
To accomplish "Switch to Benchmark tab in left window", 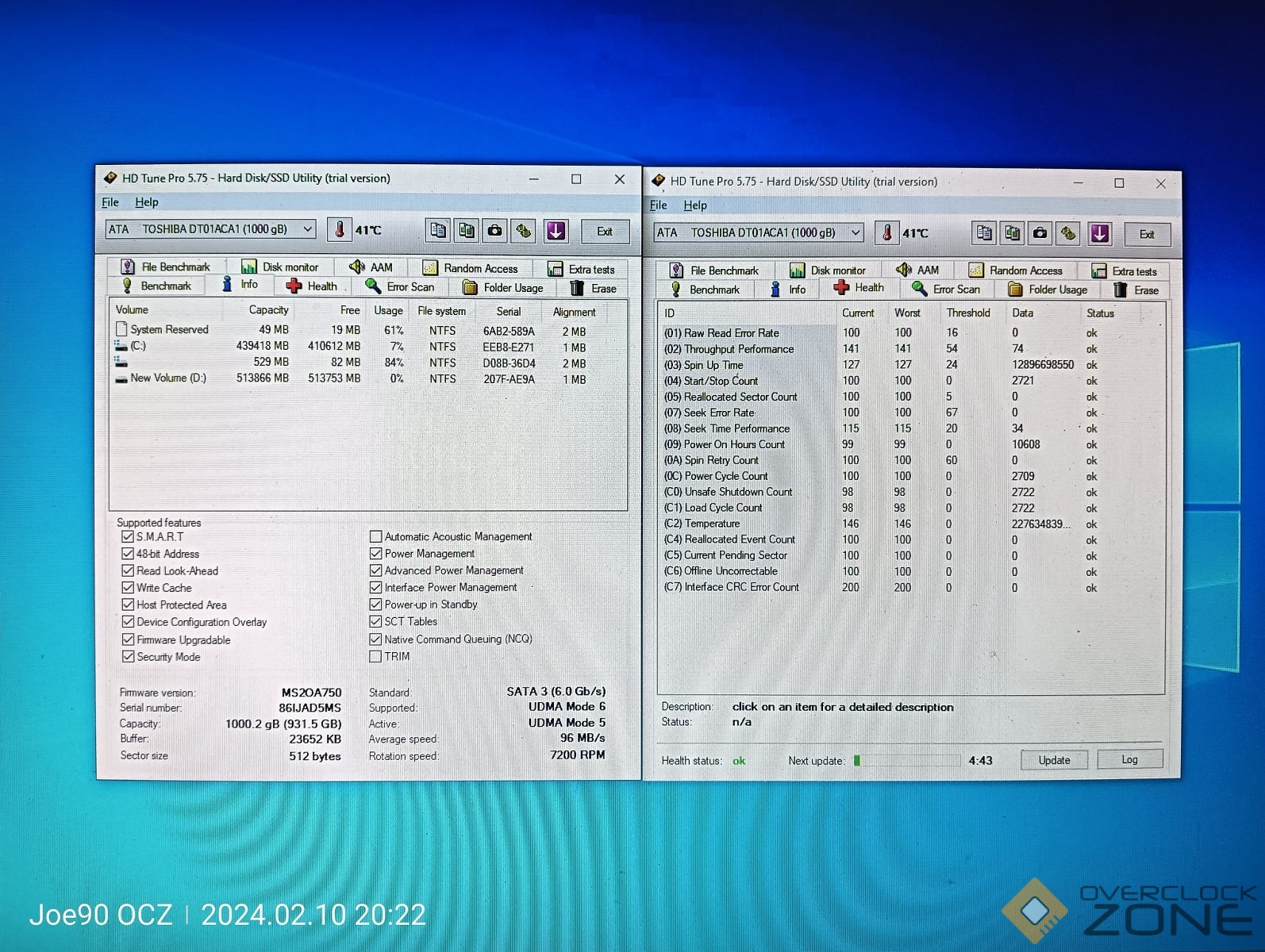I will pyautogui.click(x=156, y=286).
